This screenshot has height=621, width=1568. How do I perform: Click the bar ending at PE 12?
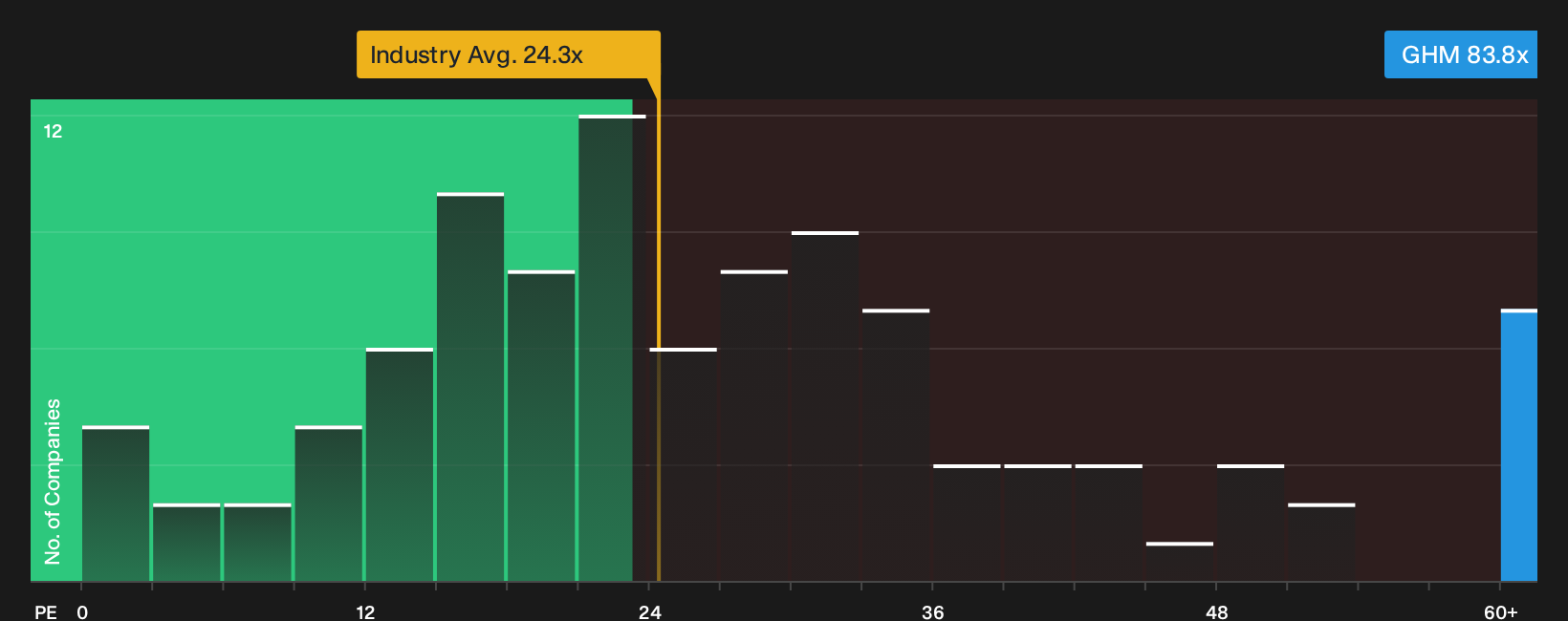[x=329, y=503]
